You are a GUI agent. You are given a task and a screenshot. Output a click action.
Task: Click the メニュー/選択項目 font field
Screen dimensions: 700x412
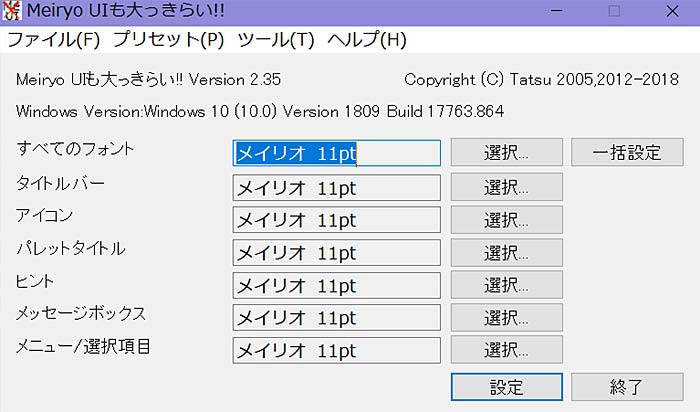(x=337, y=350)
